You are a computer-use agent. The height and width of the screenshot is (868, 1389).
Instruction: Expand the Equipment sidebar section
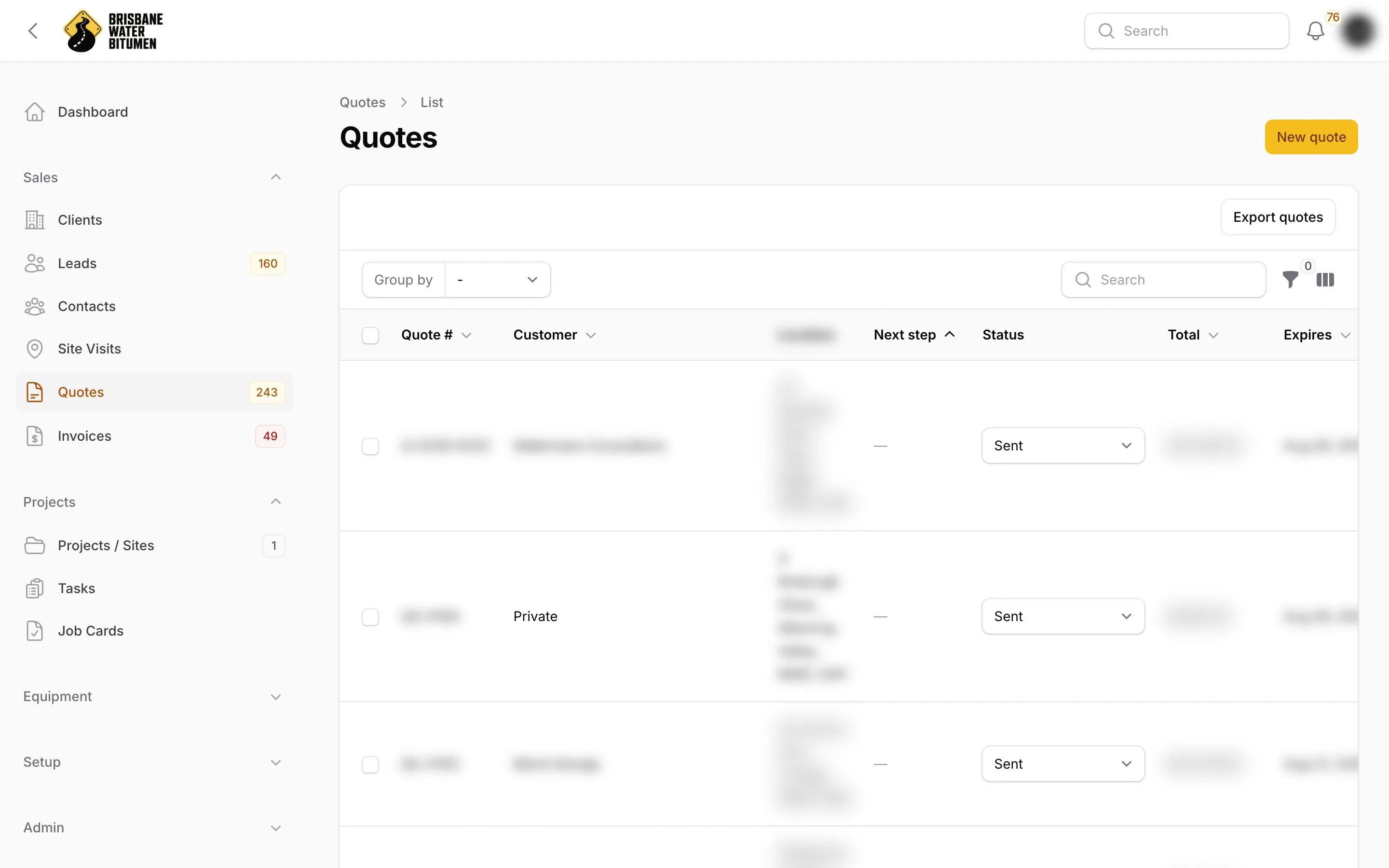click(x=275, y=697)
